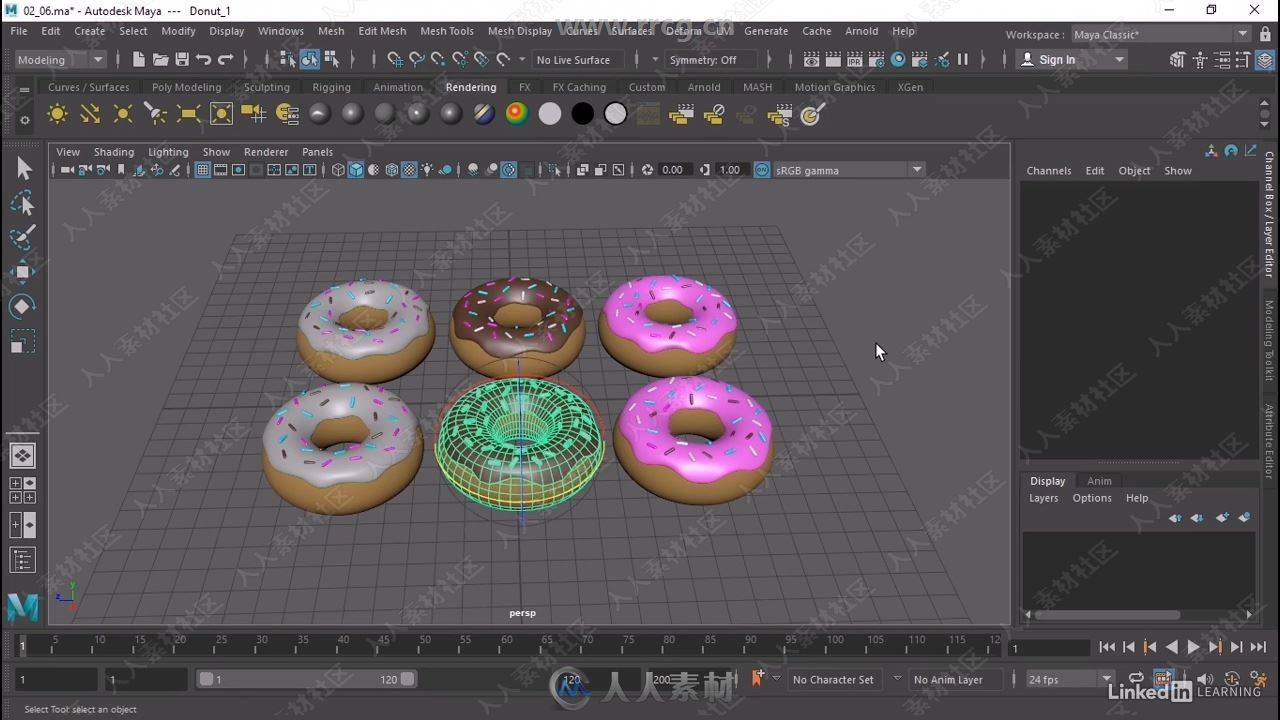Go to start of playback range
This screenshot has width=1280, height=720.
coord(1107,648)
